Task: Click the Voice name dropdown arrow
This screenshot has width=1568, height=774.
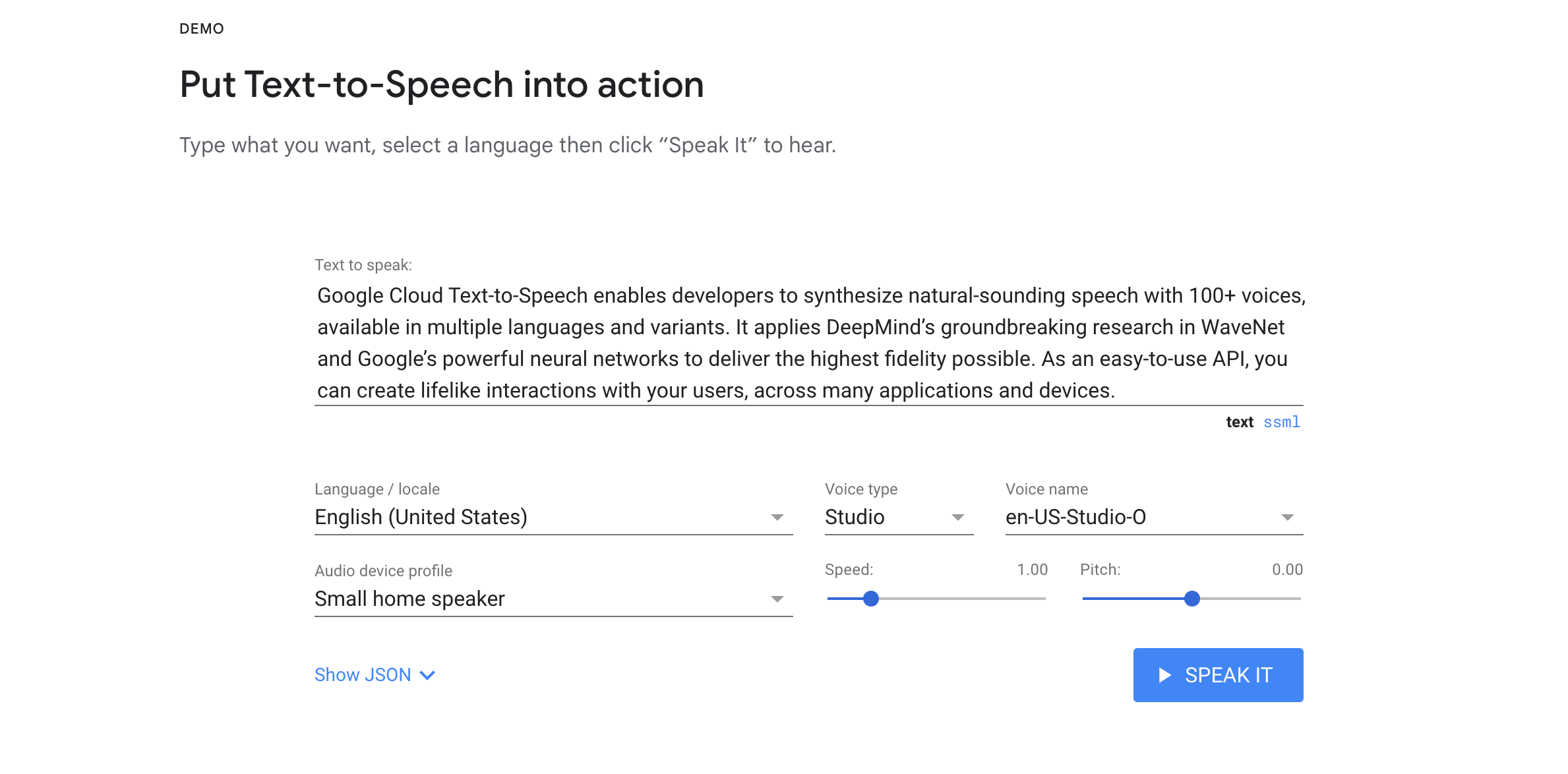Action: 1287,518
